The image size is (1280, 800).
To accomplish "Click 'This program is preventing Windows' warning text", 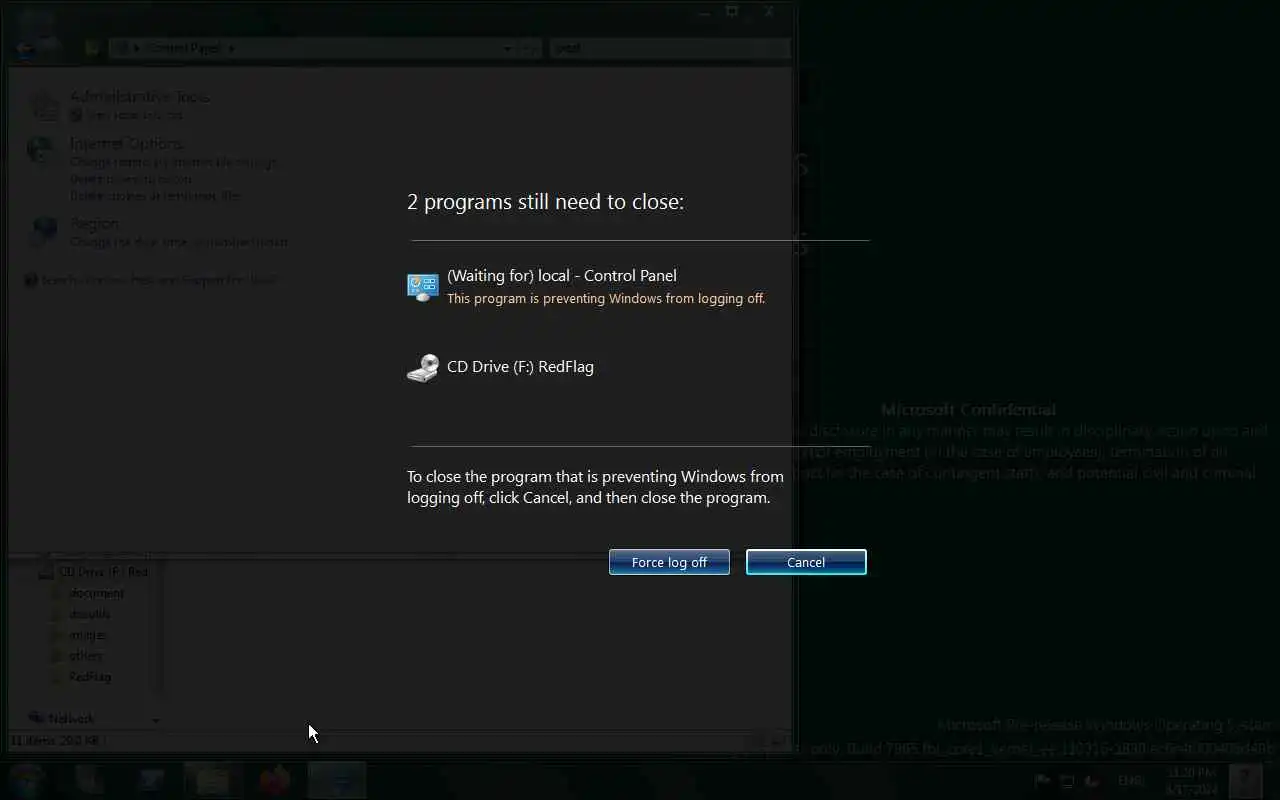I will [606, 298].
